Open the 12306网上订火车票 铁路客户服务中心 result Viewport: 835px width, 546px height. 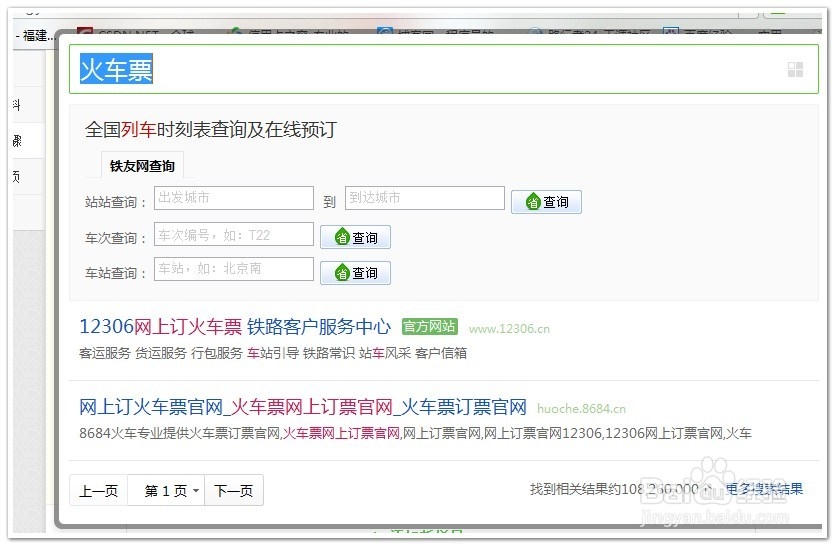tap(235, 327)
